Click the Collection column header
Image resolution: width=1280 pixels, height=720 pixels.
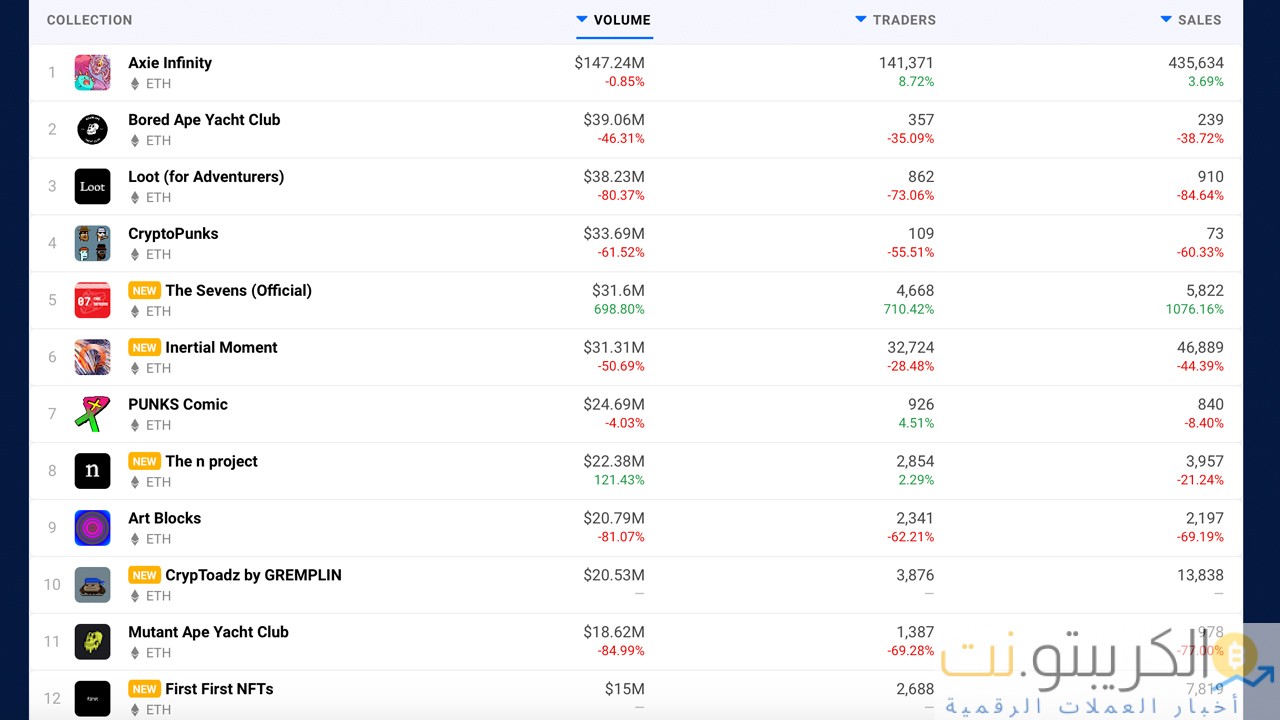[x=89, y=20]
